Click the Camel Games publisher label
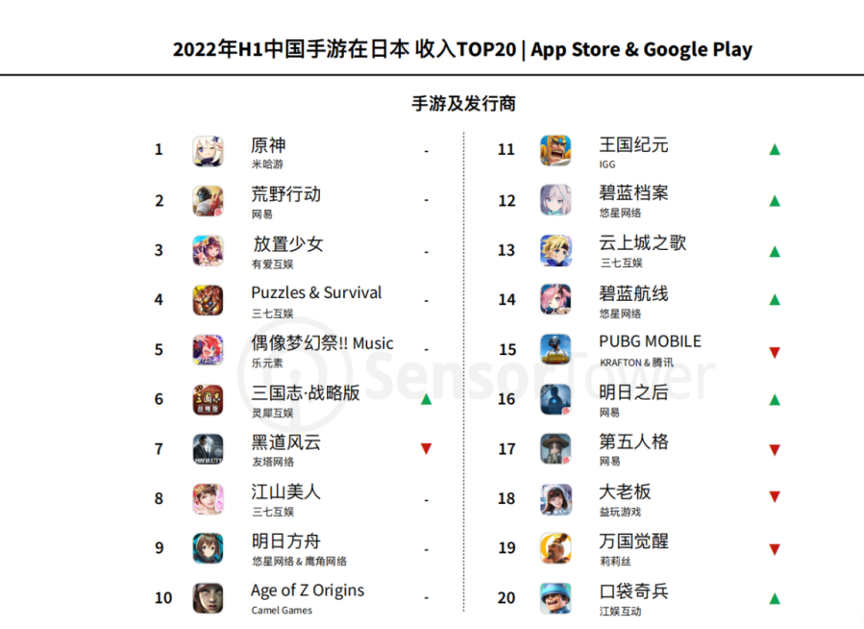Viewport: 864px width, 629px height. [x=281, y=610]
